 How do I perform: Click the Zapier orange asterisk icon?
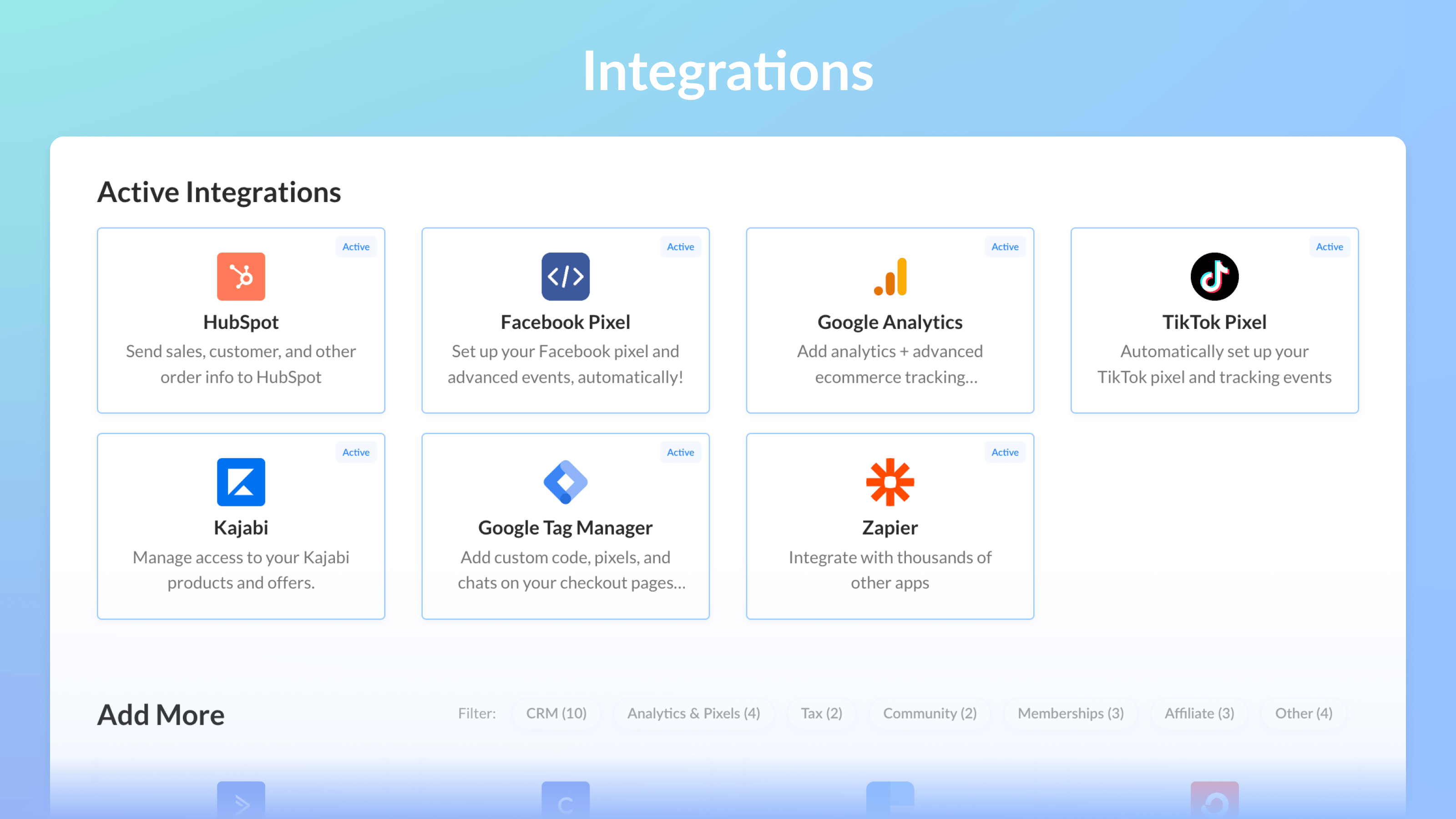890,481
